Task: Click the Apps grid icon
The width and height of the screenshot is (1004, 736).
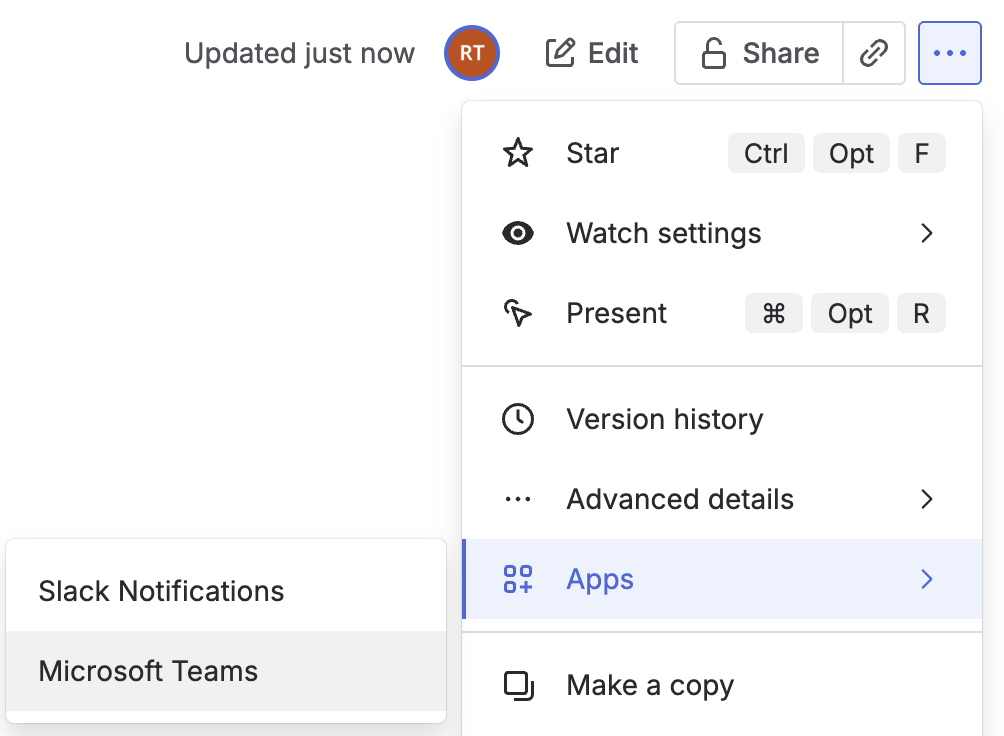Action: pyautogui.click(x=517, y=579)
